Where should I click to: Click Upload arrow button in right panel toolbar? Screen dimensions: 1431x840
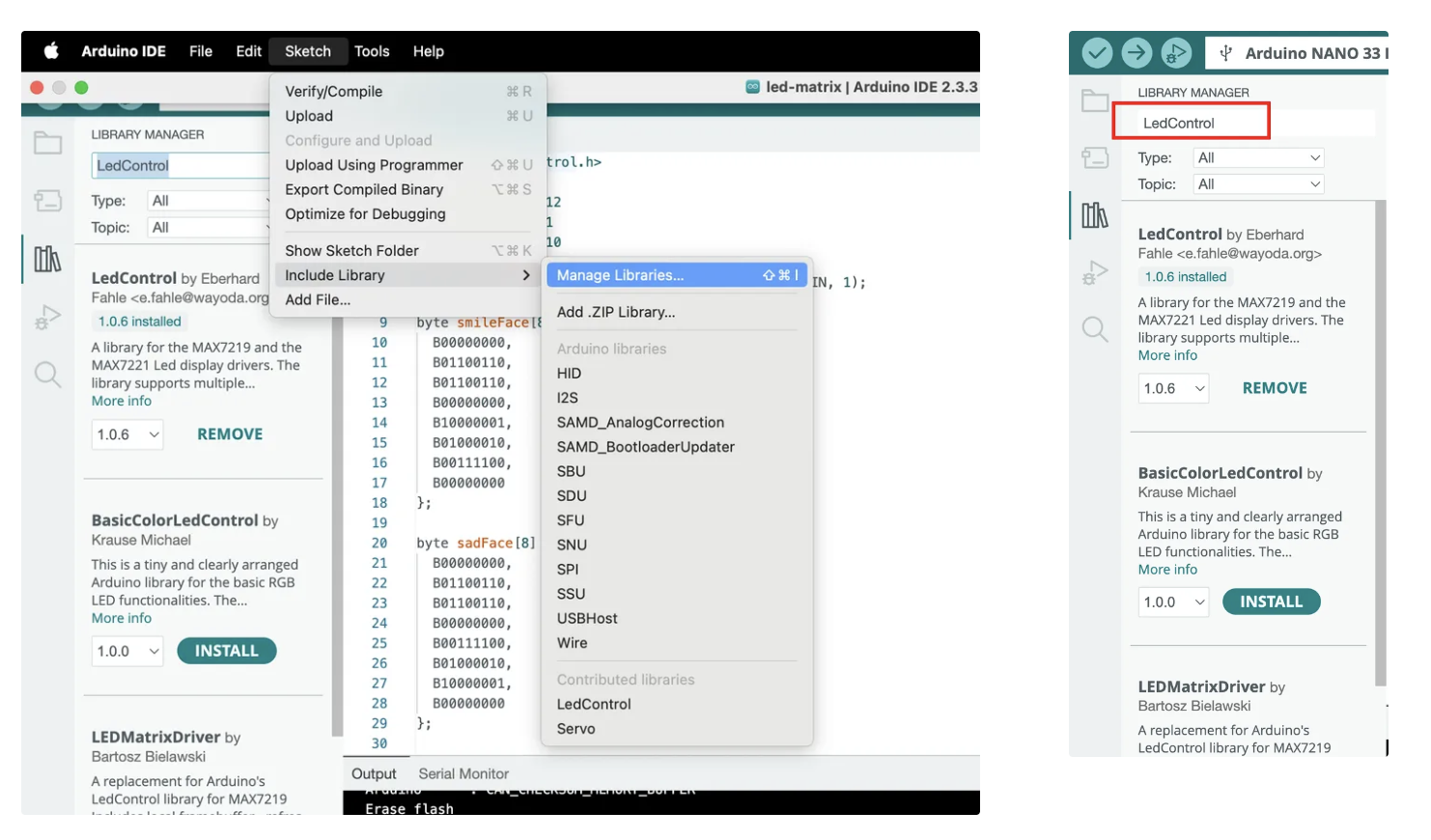click(1136, 53)
